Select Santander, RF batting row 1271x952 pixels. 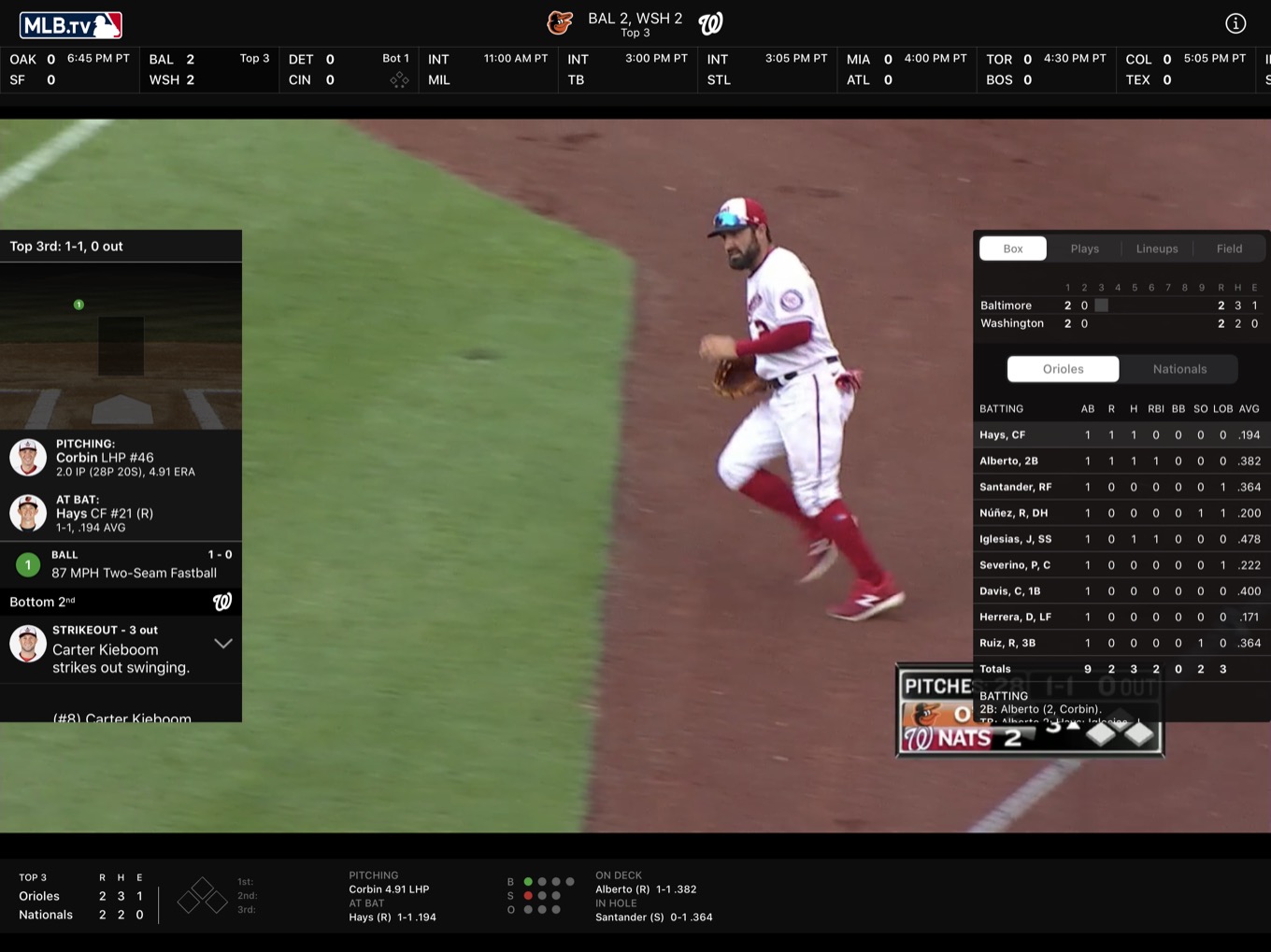[x=1121, y=487]
